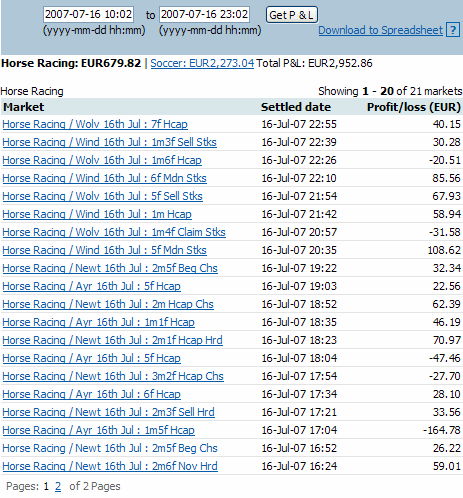Open Wind 16th Jul 1m3f Sell Stks market
This screenshot has width=463, height=498.
click(x=109, y=142)
